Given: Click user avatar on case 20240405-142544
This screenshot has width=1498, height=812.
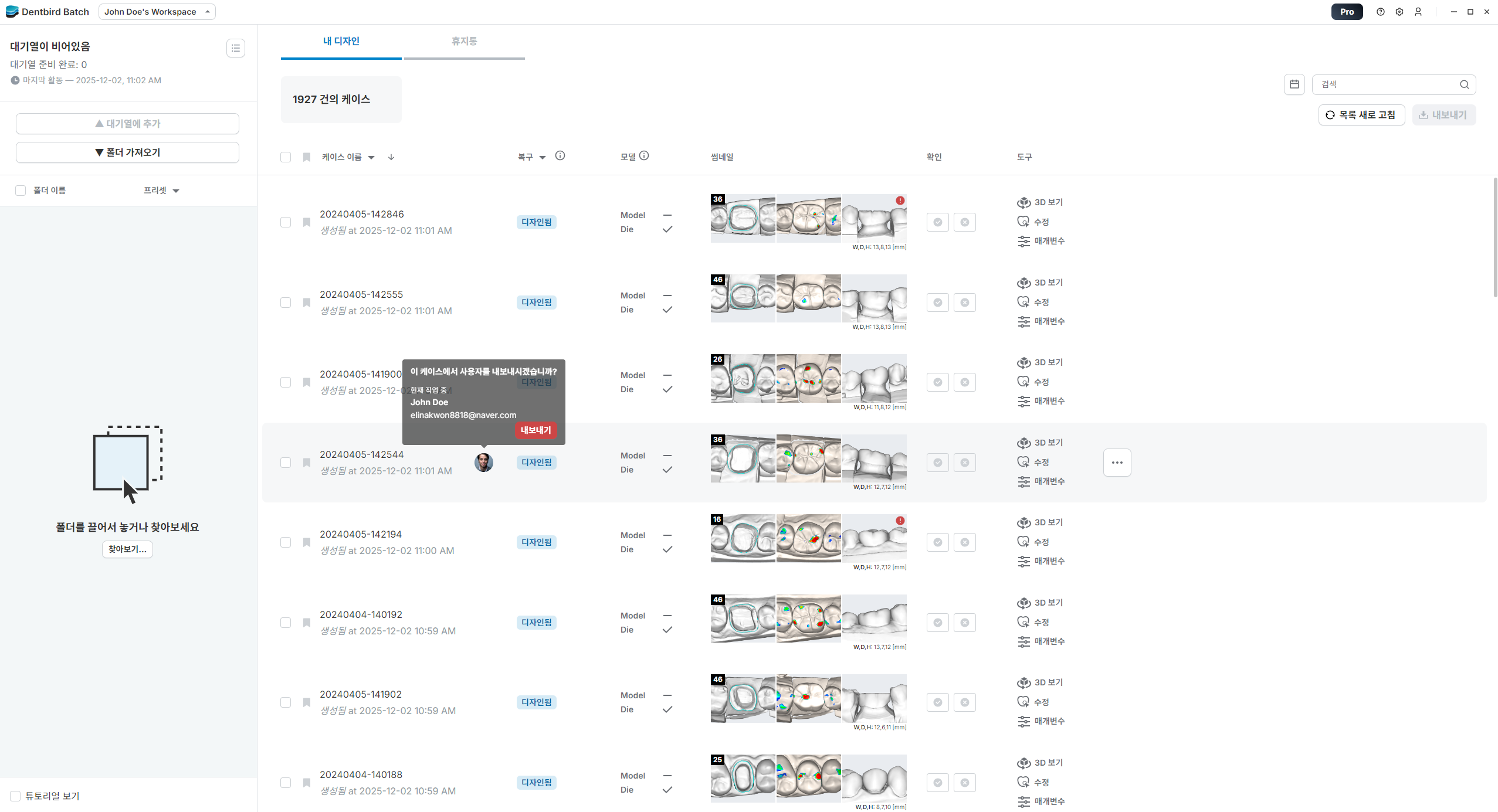Looking at the screenshot, I should point(483,463).
